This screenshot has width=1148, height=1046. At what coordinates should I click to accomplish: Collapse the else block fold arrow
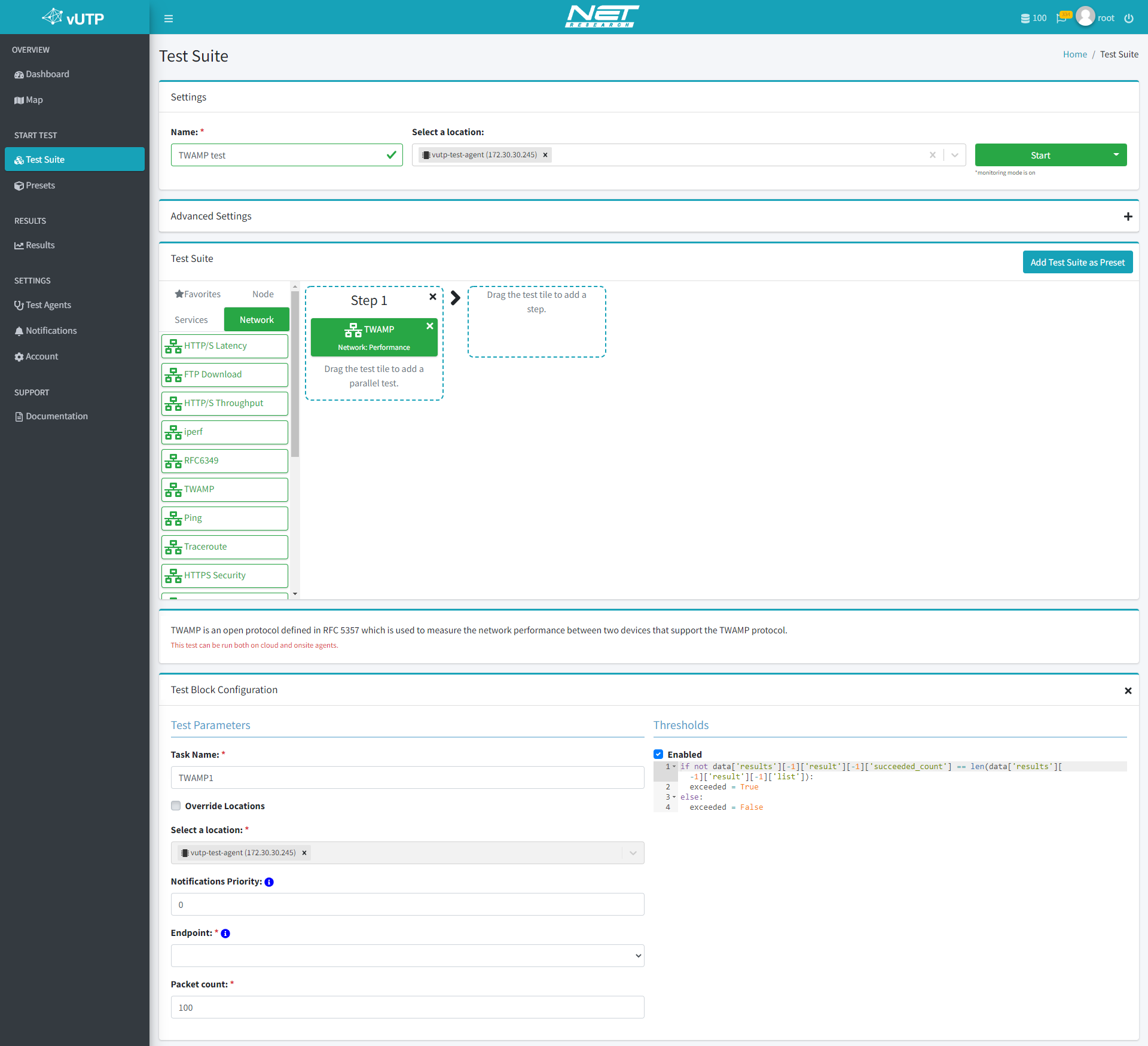pyautogui.click(x=674, y=797)
